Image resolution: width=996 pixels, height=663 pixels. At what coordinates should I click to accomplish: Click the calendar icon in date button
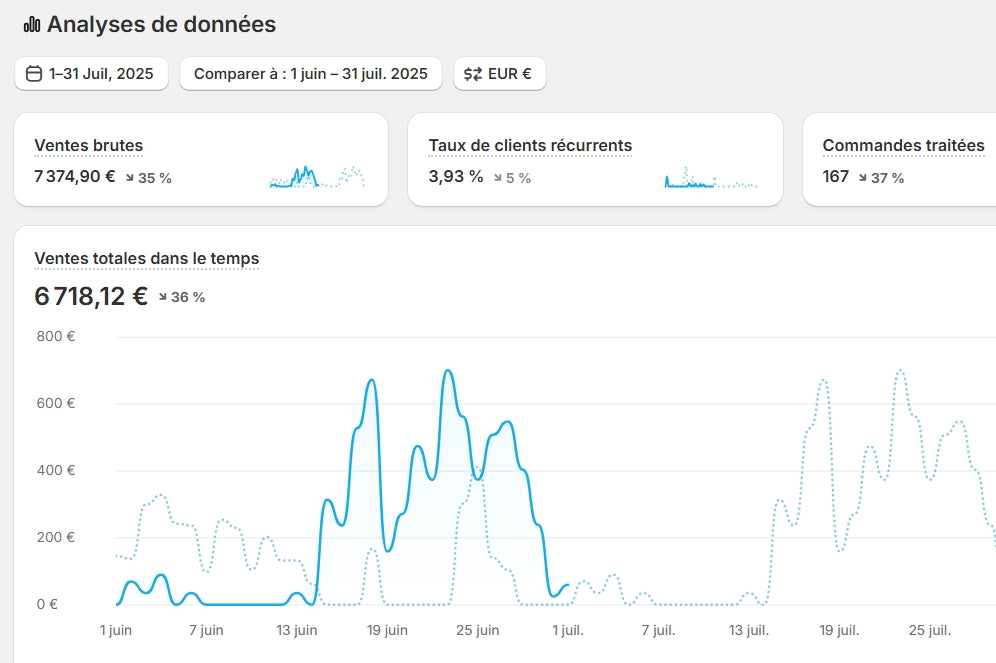(x=34, y=74)
